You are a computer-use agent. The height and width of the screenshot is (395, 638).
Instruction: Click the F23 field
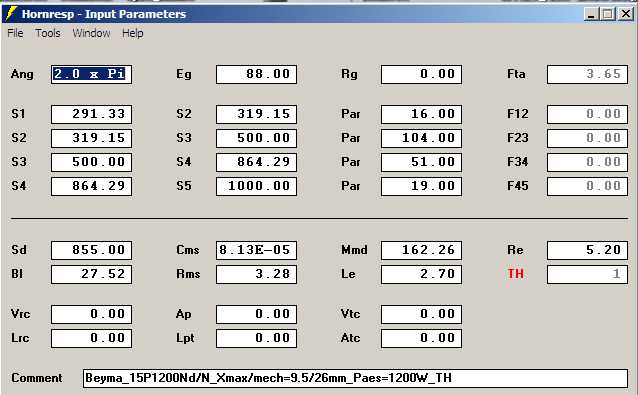(587, 138)
